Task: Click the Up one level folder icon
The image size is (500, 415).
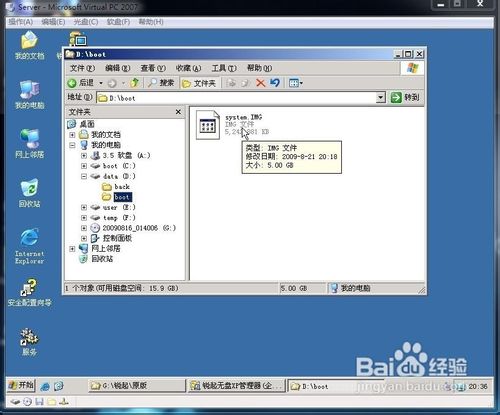Action: click(134, 83)
